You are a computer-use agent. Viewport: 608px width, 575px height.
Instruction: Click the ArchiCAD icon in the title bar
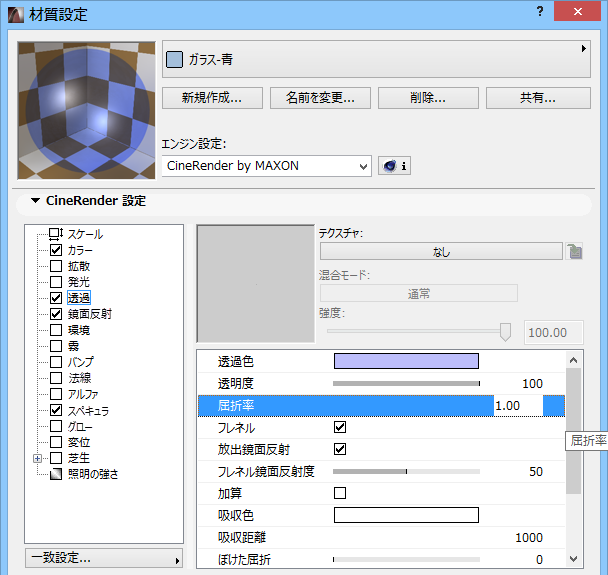point(16,15)
